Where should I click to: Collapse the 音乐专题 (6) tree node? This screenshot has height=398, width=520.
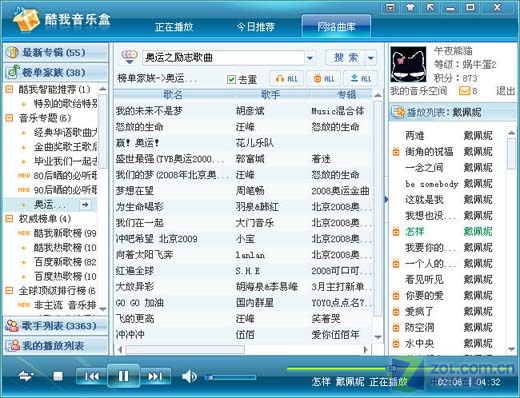pos(9,118)
